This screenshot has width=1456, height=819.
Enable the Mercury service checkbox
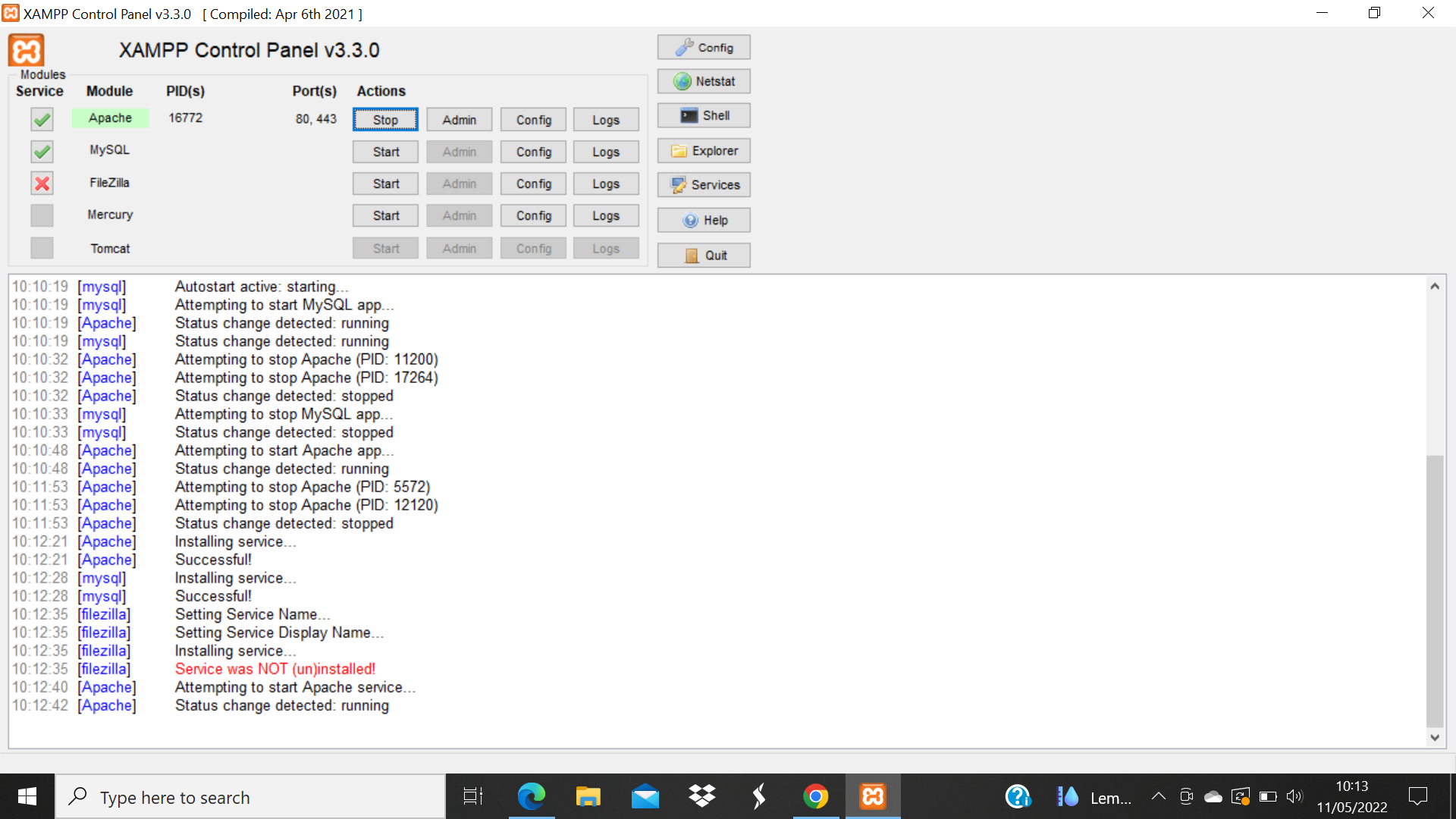(42, 215)
